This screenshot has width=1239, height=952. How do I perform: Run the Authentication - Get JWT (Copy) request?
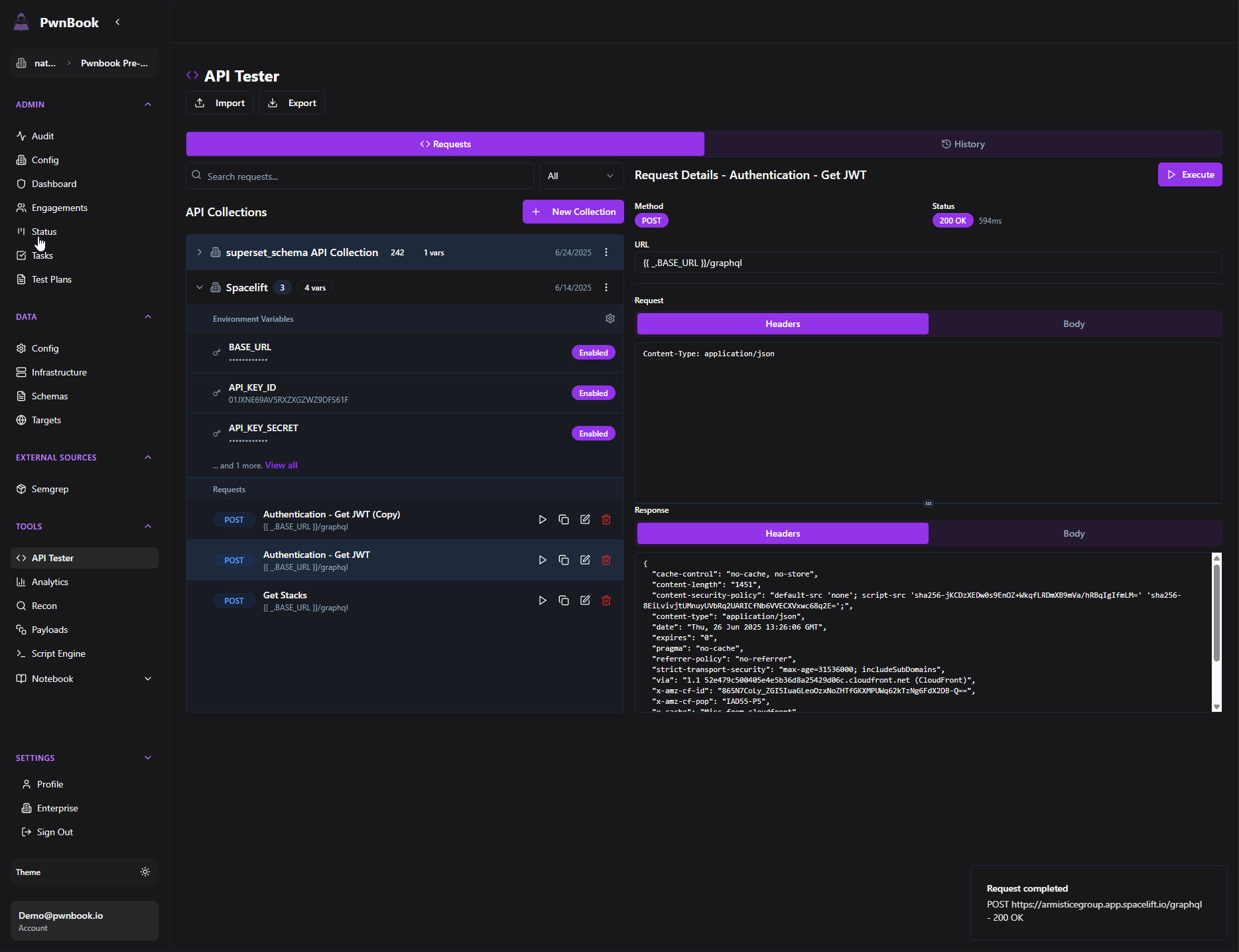pos(543,519)
